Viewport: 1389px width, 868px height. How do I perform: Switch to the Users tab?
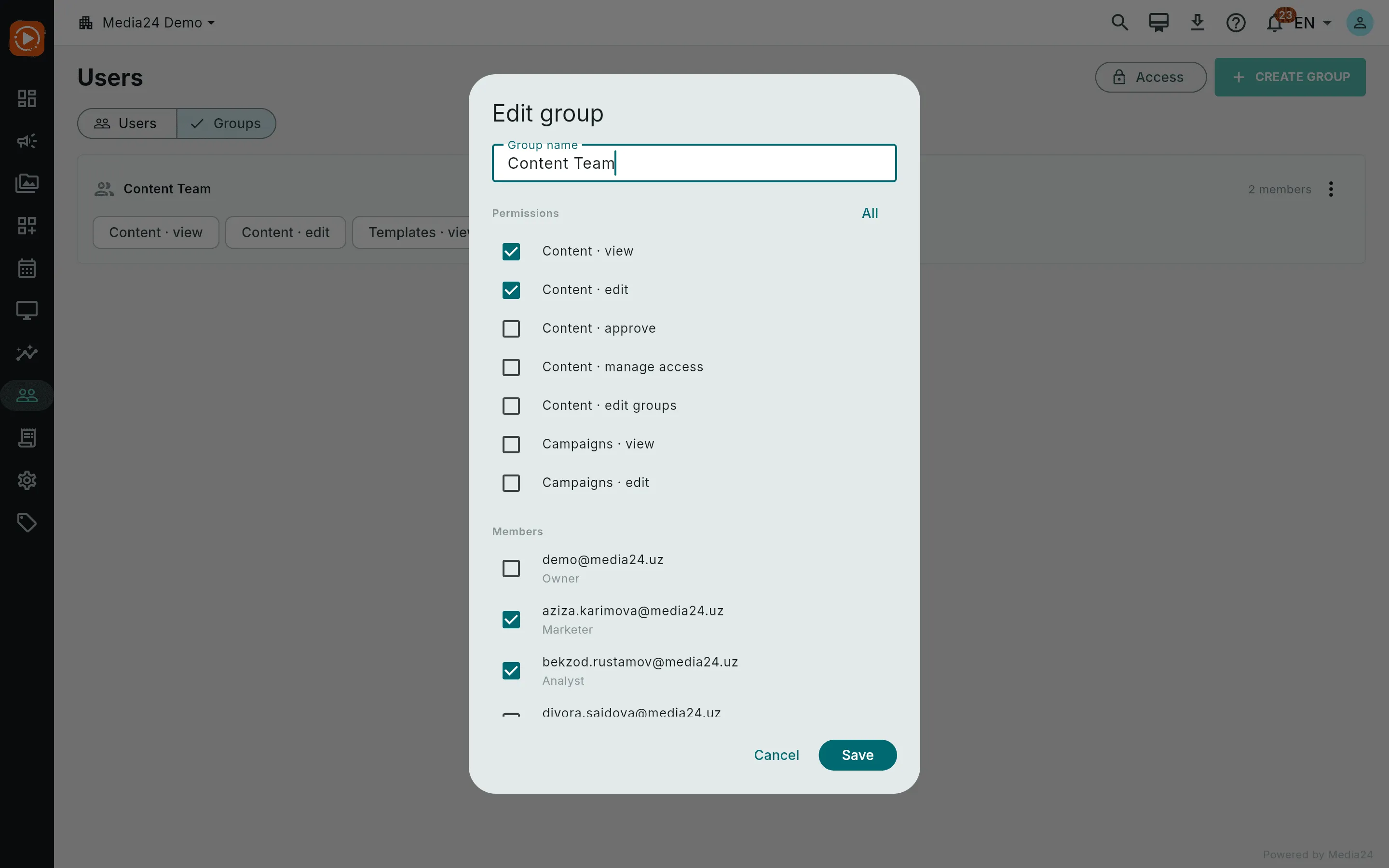(127, 123)
